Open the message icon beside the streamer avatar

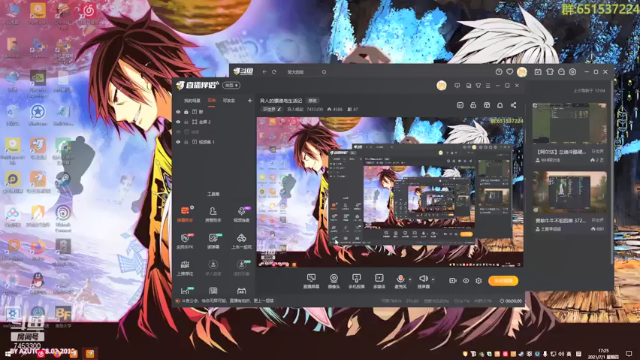(457, 86)
